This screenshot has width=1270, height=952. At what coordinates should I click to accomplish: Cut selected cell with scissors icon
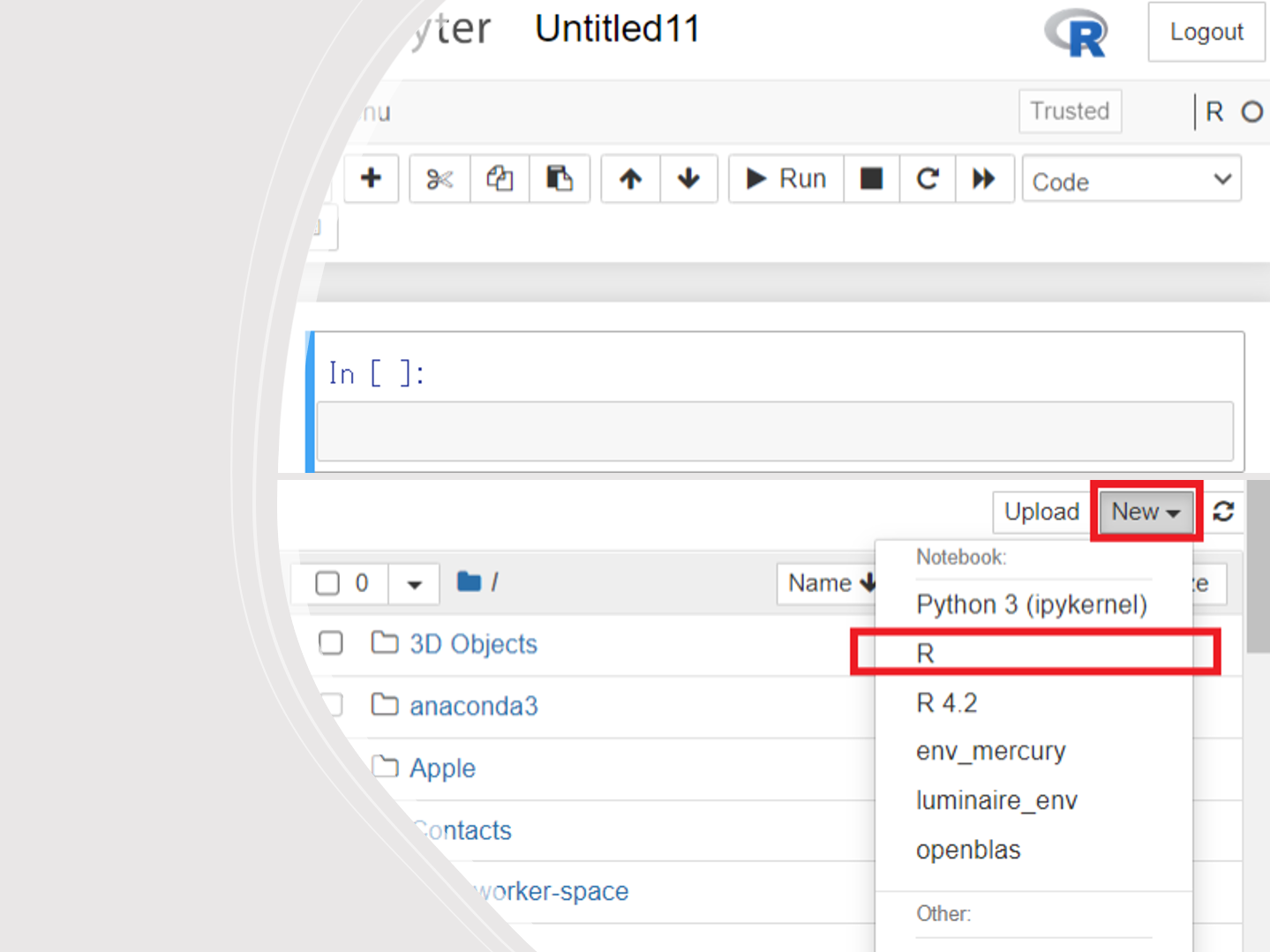(x=440, y=179)
